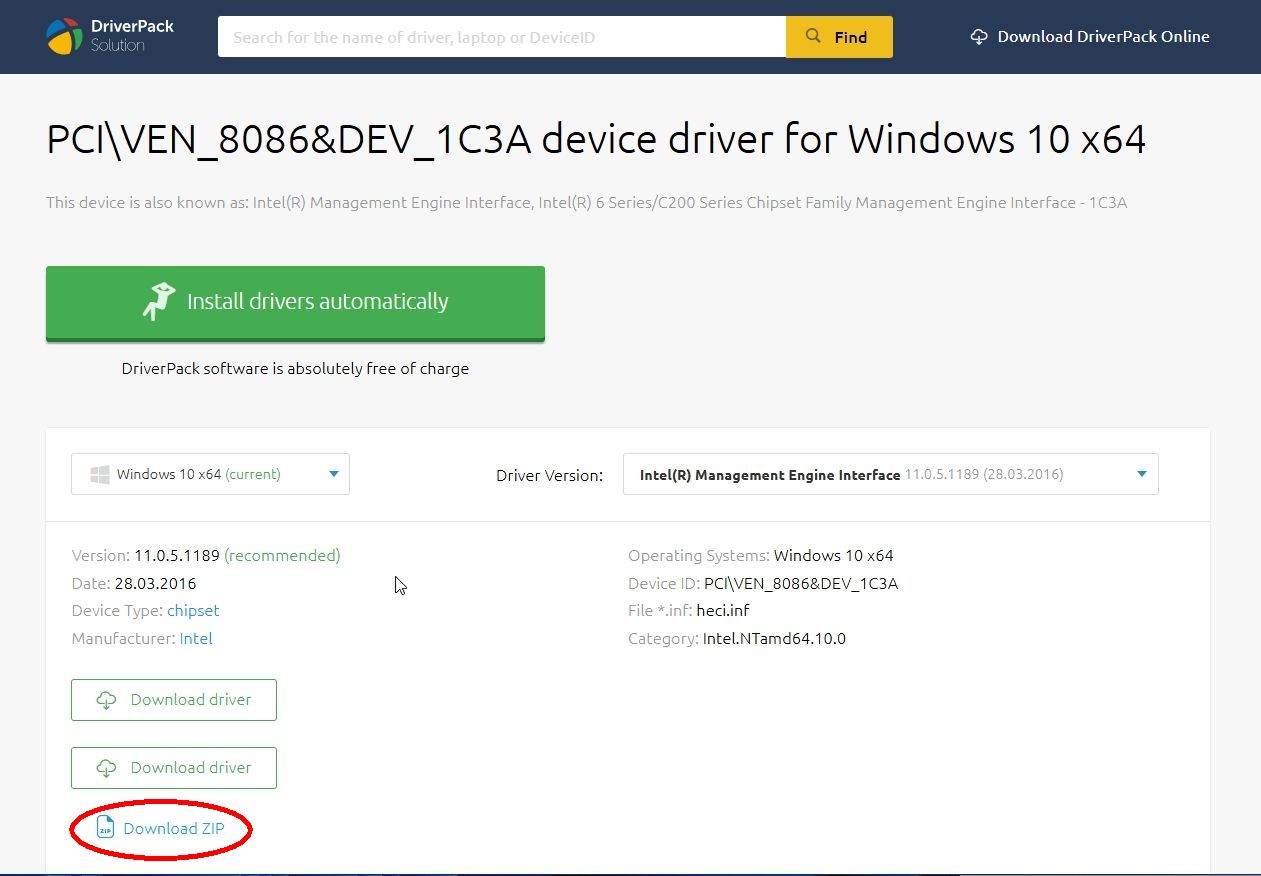Screen dimensions: 1261x876
Task: Expand the Windows 10 x64 dropdown arrow
Action: [x=334, y=474]
